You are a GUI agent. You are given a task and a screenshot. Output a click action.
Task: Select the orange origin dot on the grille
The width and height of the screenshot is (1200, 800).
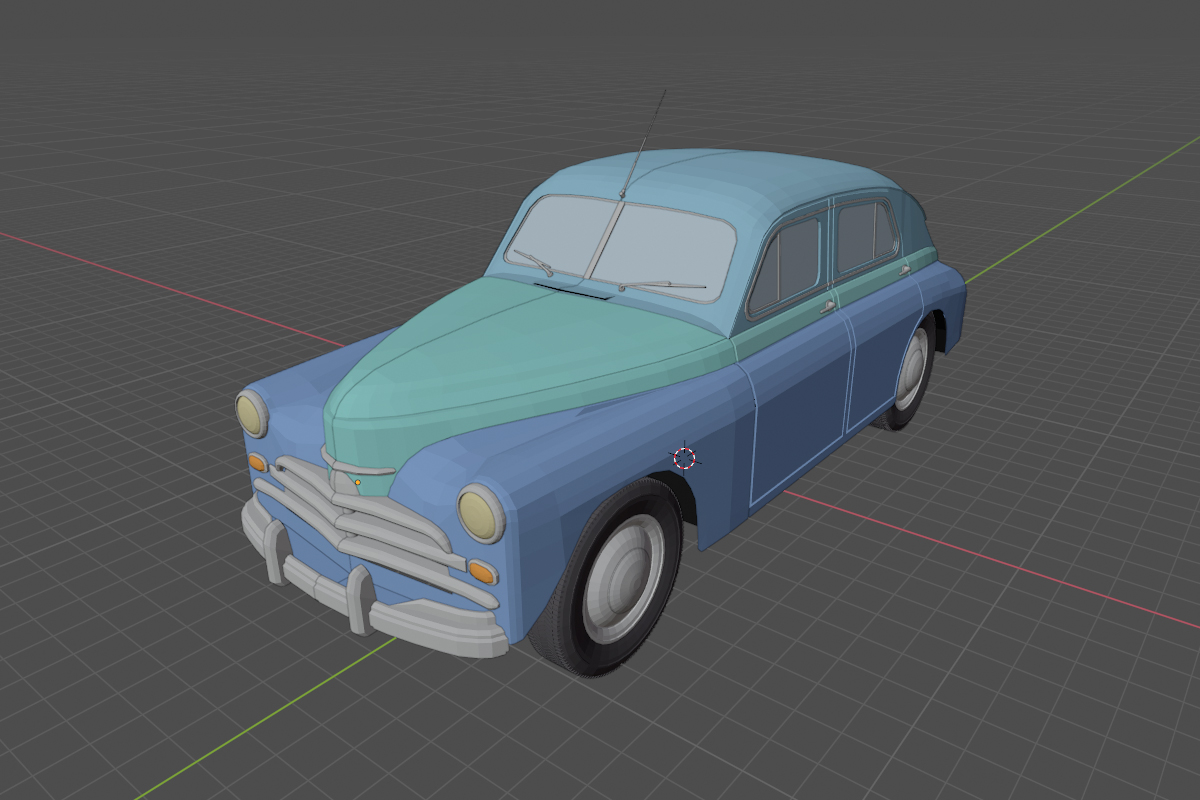[358, 483]
